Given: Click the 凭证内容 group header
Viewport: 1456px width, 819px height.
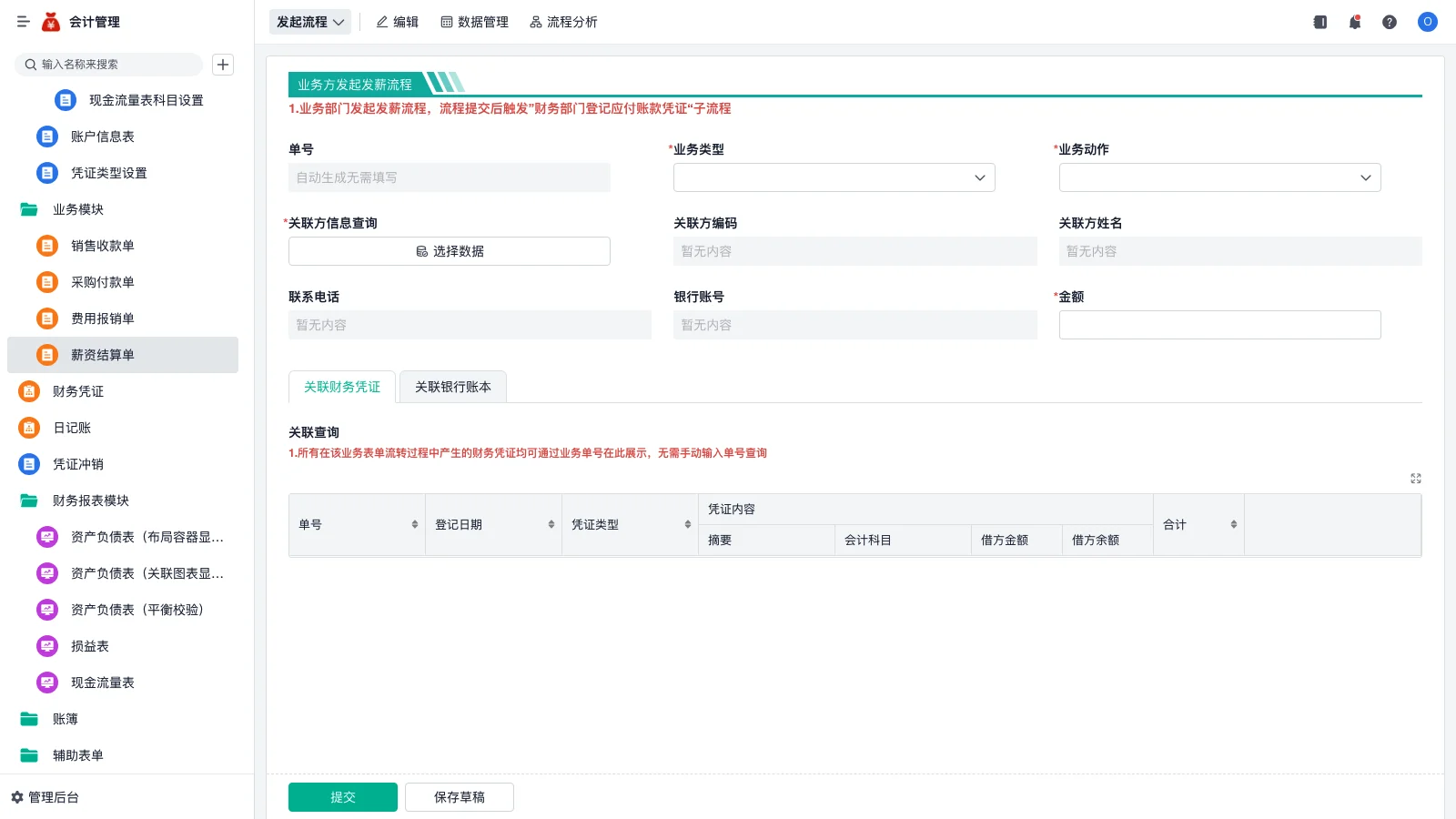Looking at the screenshot, I should (x=925, y=510).
